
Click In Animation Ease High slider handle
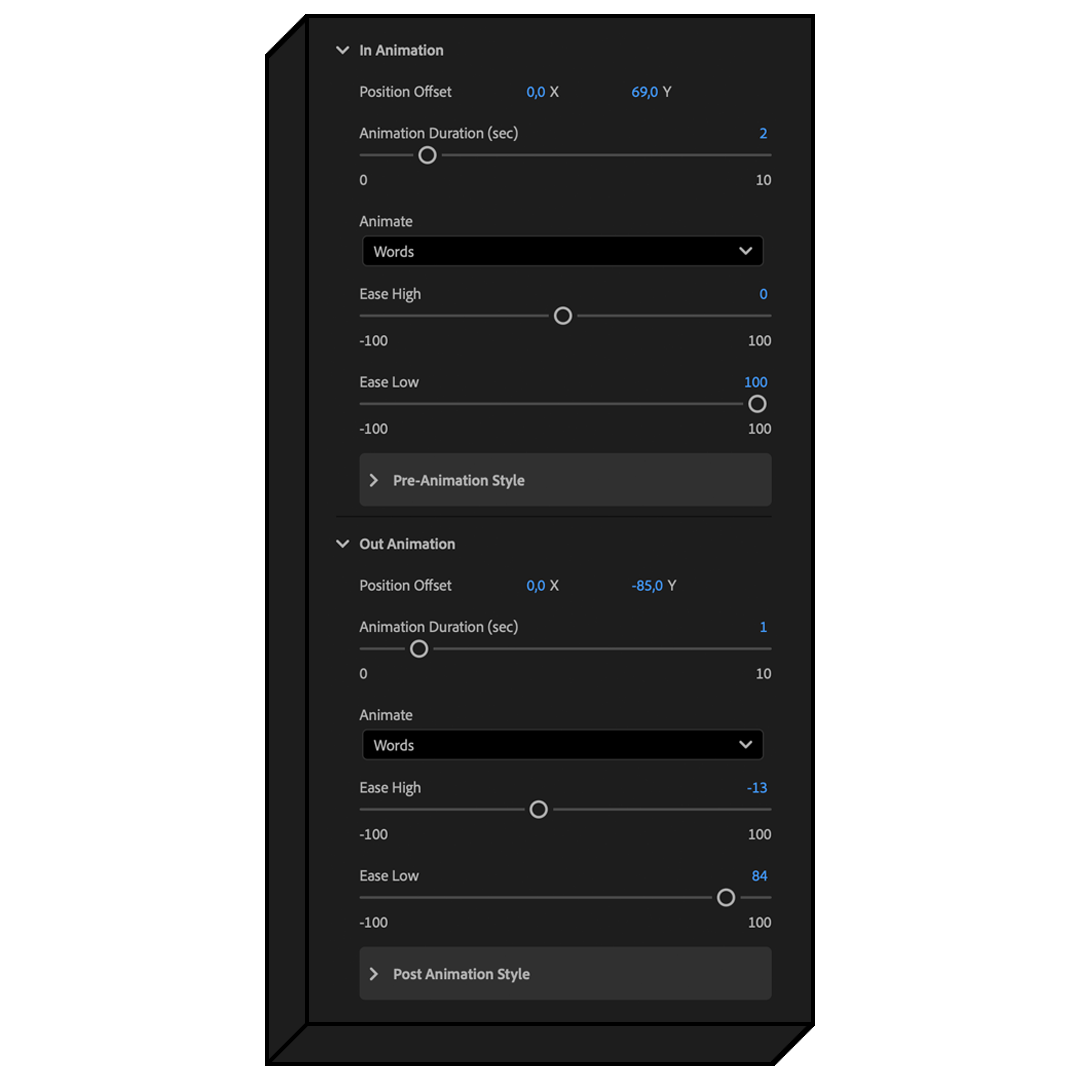click(563, 316)
